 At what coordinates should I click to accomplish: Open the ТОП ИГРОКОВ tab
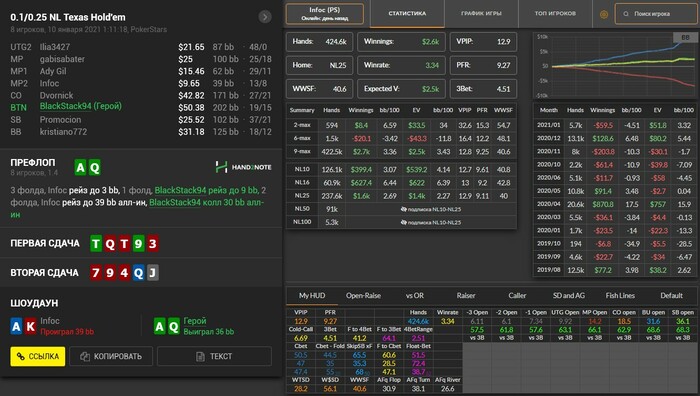[x=555, y=14]
